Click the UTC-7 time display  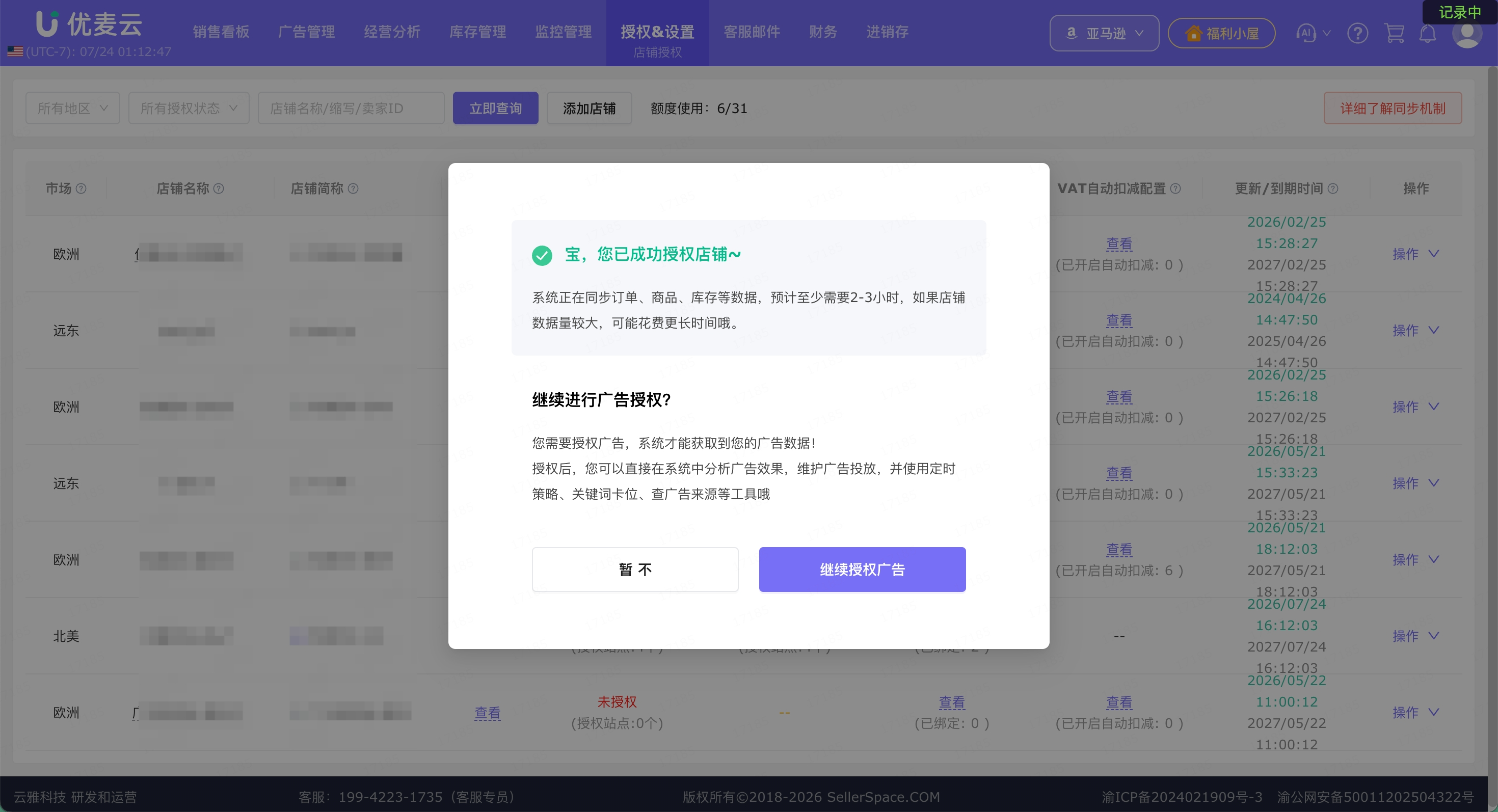click(98, 52)
